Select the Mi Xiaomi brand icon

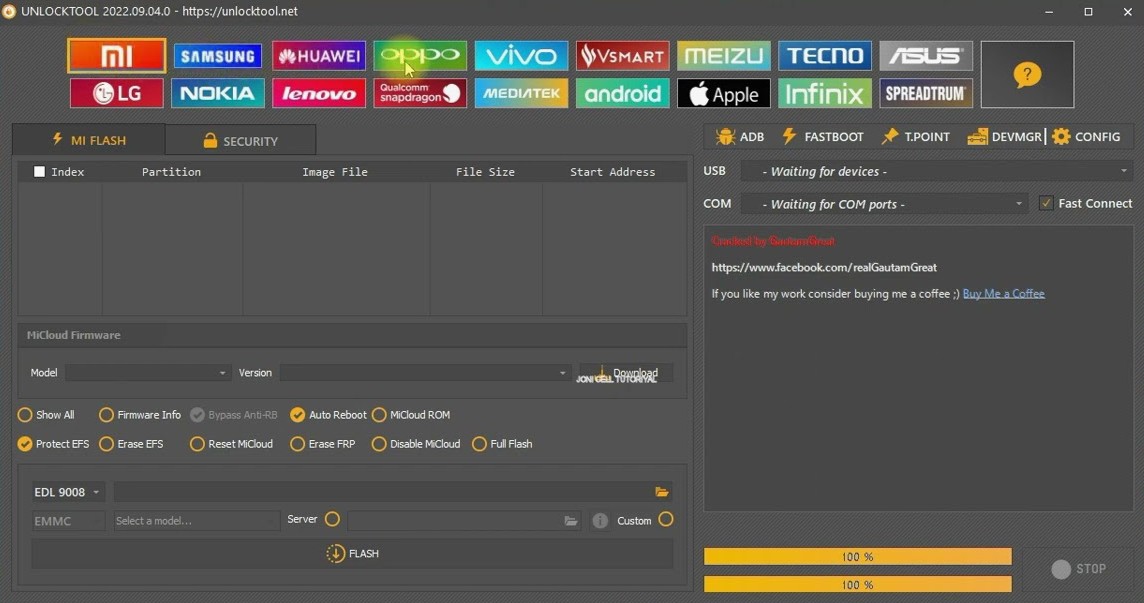tap(117, 55)
